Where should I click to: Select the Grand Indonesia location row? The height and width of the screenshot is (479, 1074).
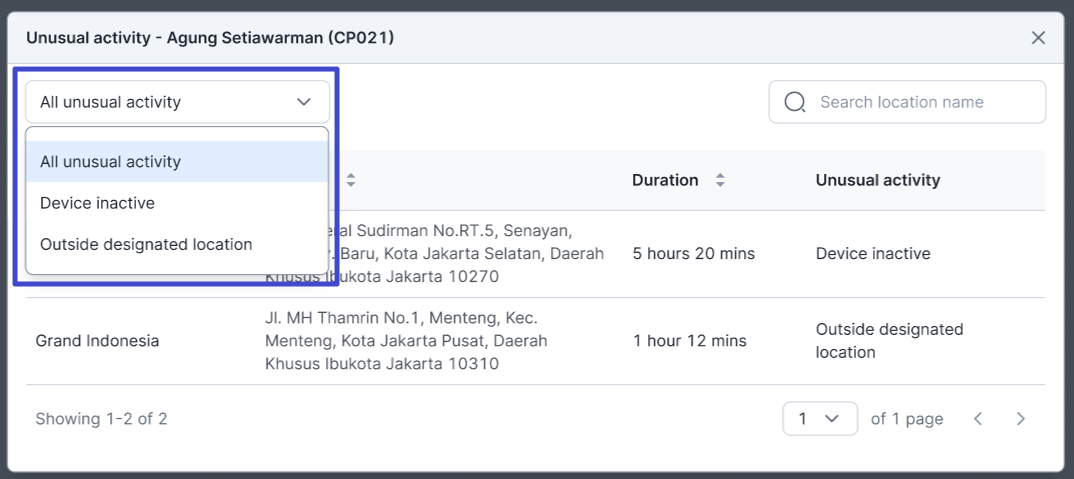[x=97, y=341]
